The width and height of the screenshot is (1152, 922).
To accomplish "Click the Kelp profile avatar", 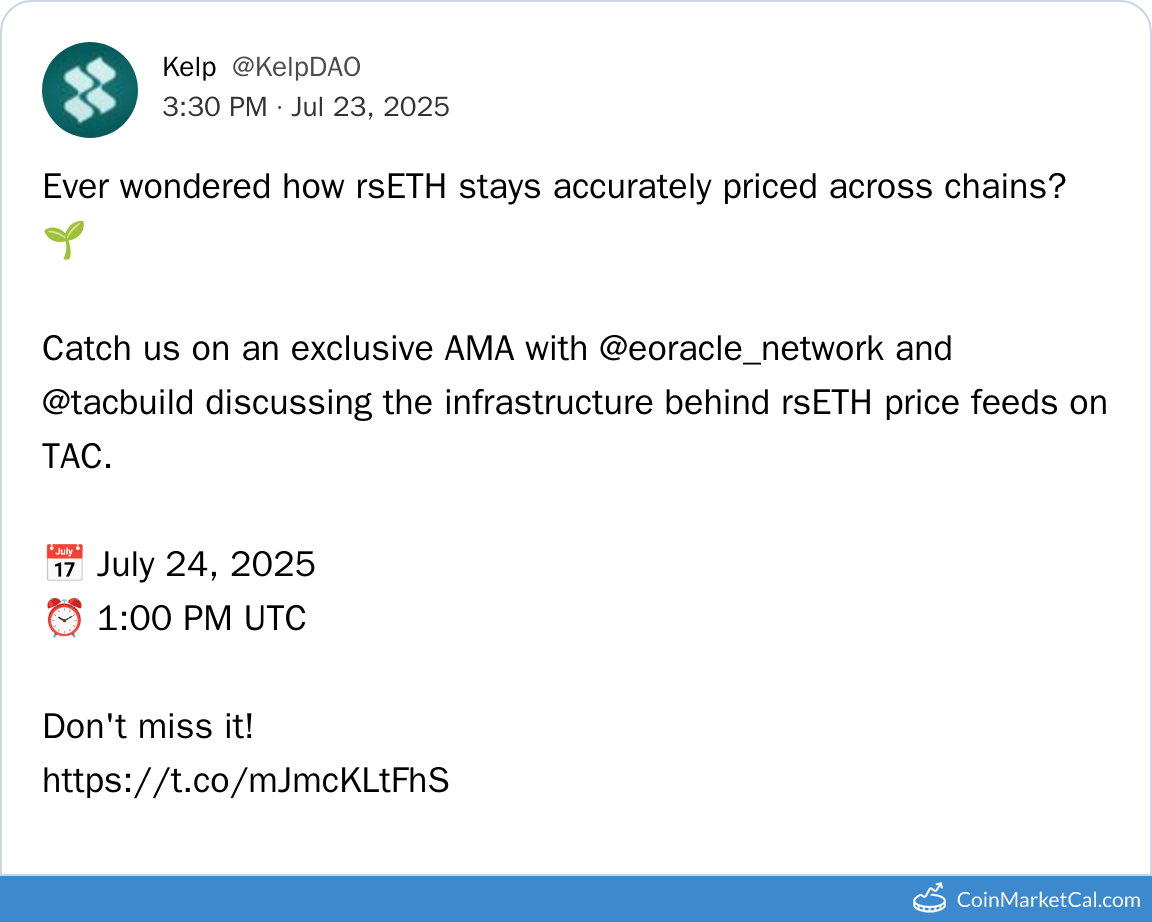I will click(90, 90).
